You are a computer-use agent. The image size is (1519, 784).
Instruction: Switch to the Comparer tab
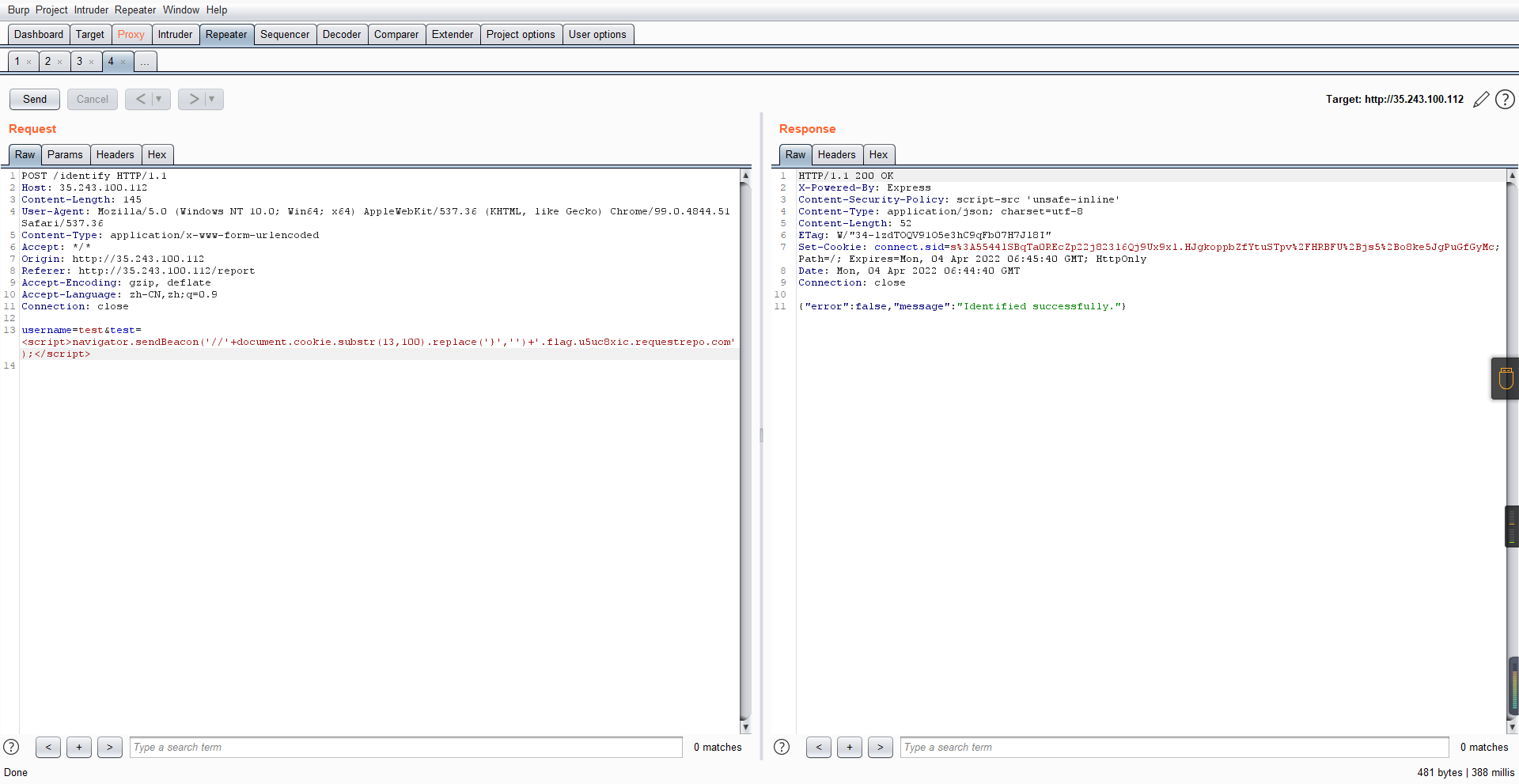tap(396, 34)
